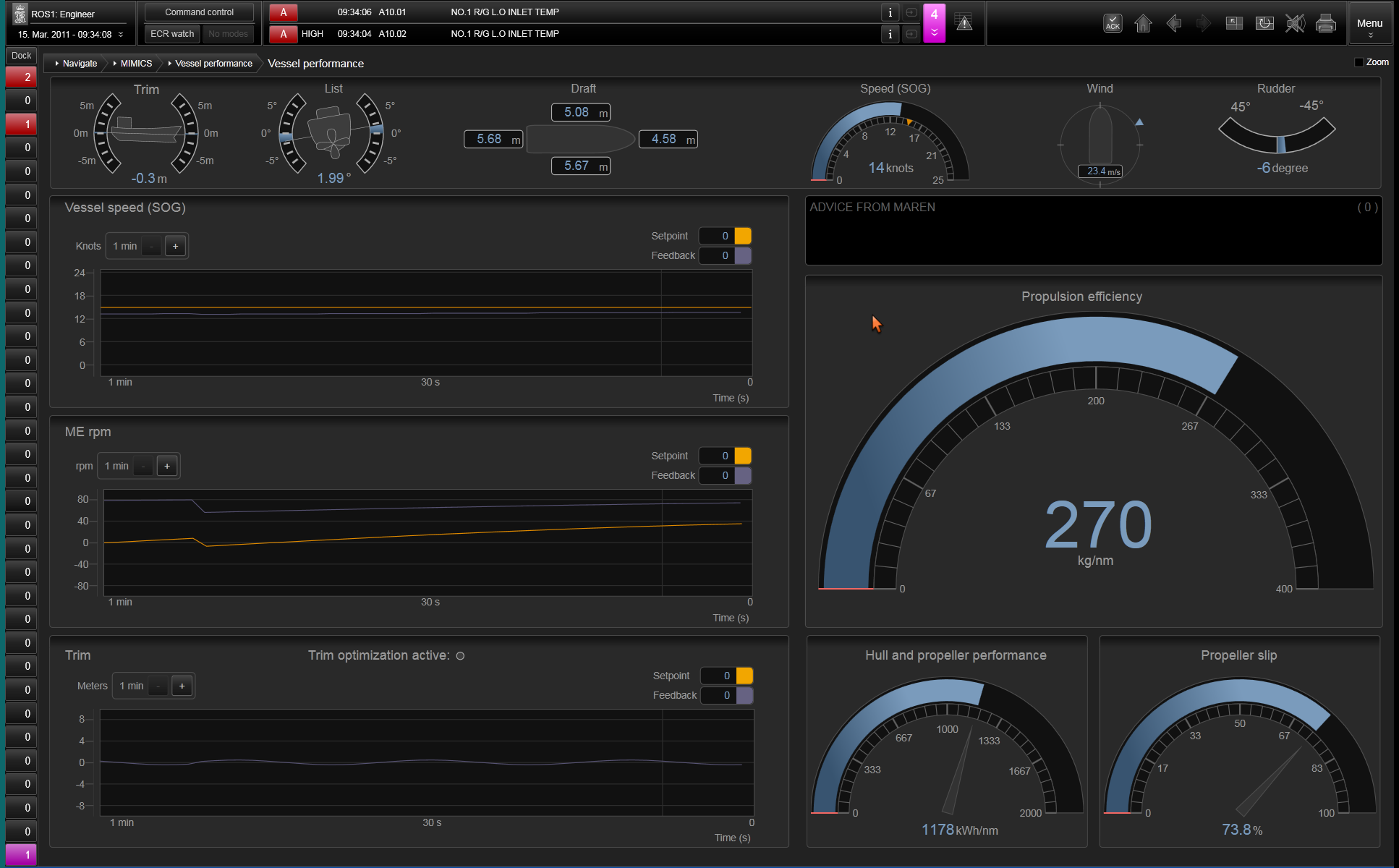1399x868 pixels.
Task: Click the ECR watch button
Action: pyautogui.click(x=172, y=34)
